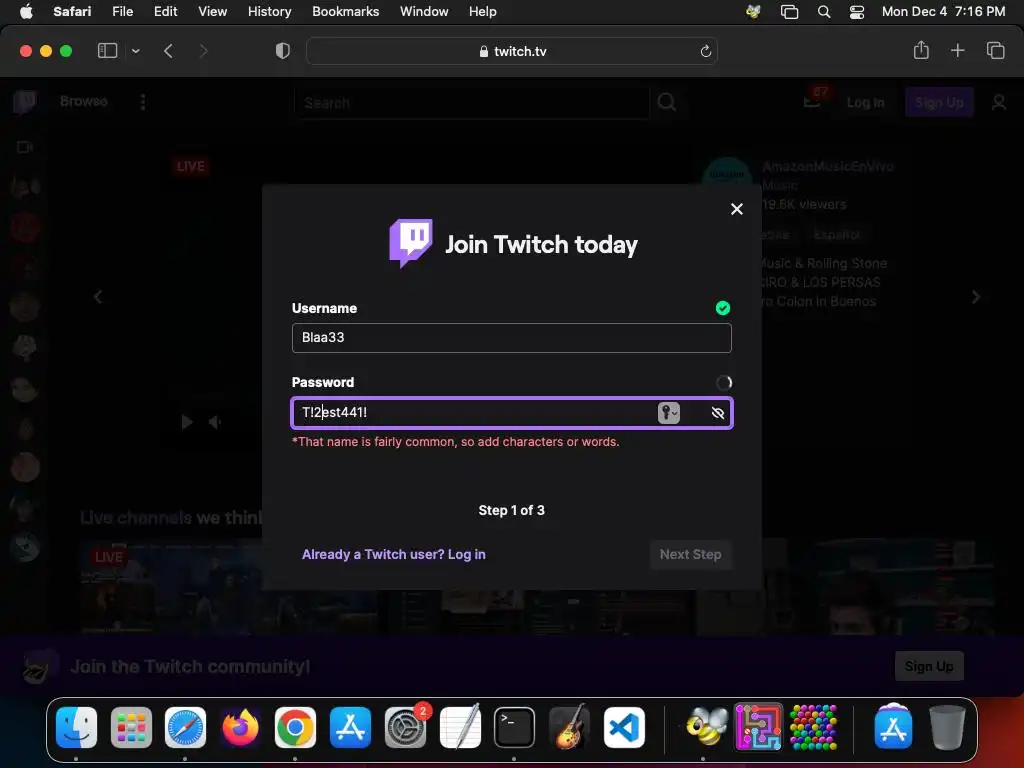This screenshot has width=1024, height=768.
Task: Open the File menu
Action: pyautogui.click(x=122, y=11)
